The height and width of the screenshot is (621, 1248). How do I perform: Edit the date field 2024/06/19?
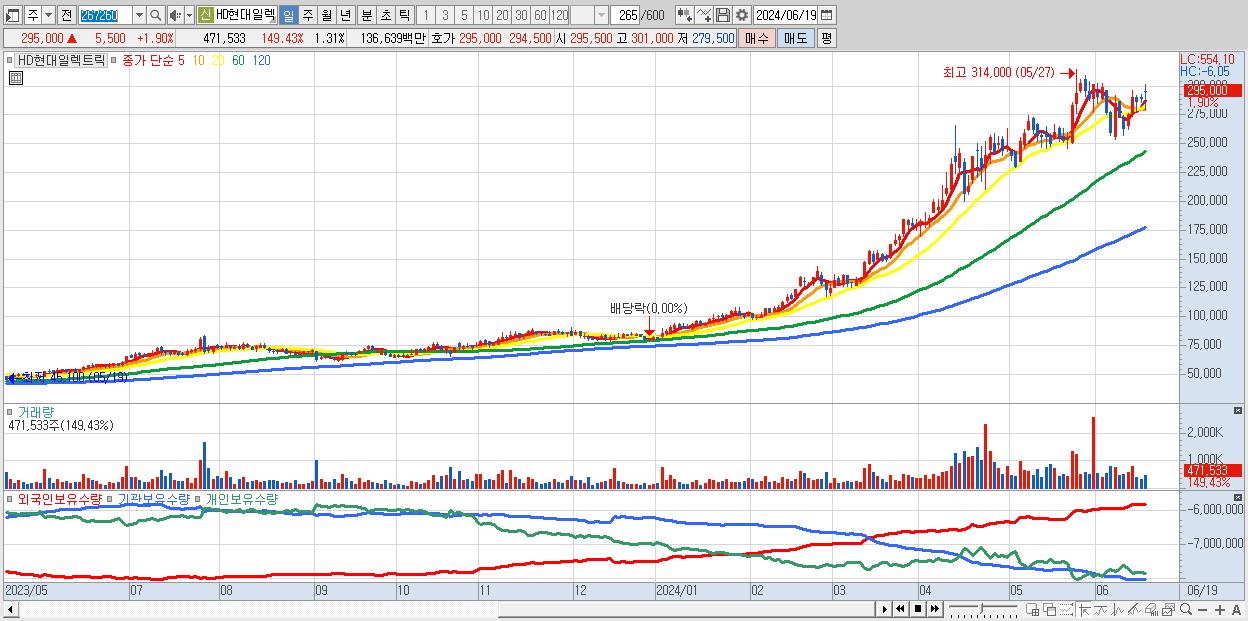pos(787,15)
